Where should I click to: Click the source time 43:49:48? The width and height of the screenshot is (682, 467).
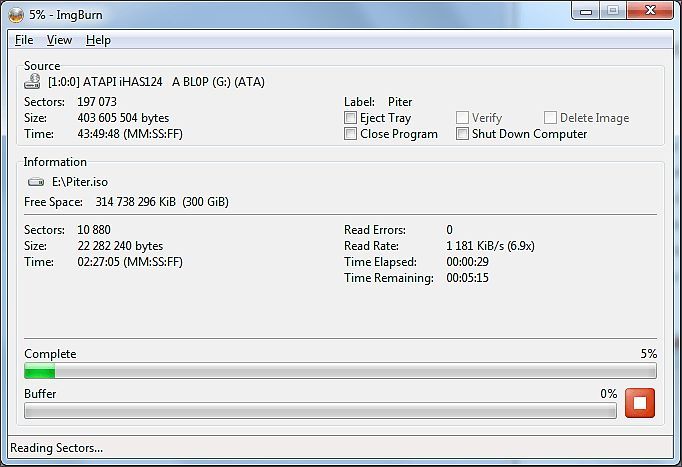(x=98, y=133)
